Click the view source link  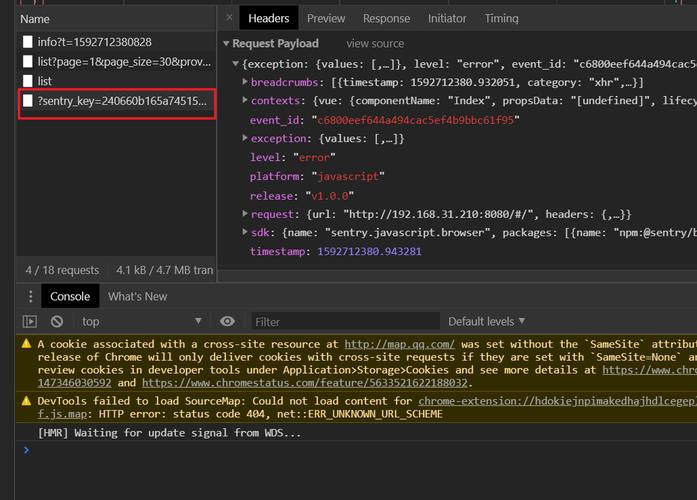(x=375, y=44)
